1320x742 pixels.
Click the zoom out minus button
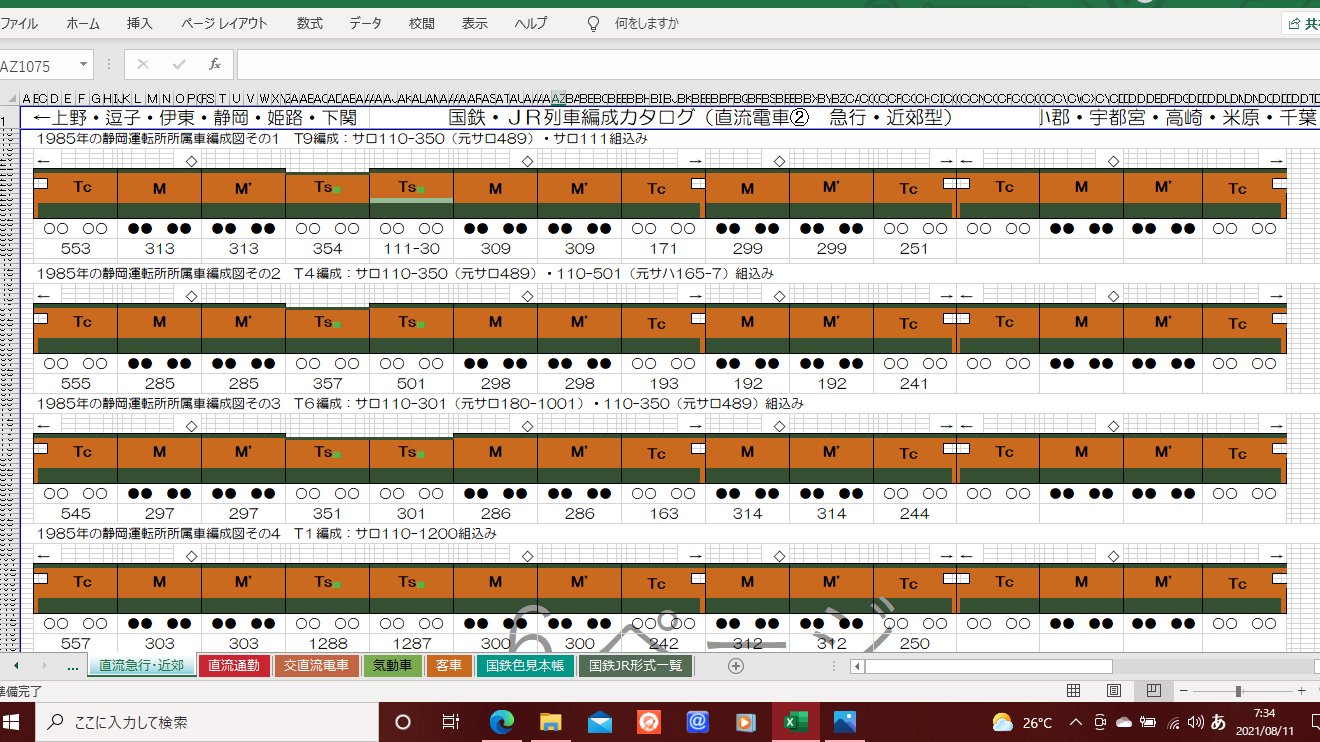1183,691
